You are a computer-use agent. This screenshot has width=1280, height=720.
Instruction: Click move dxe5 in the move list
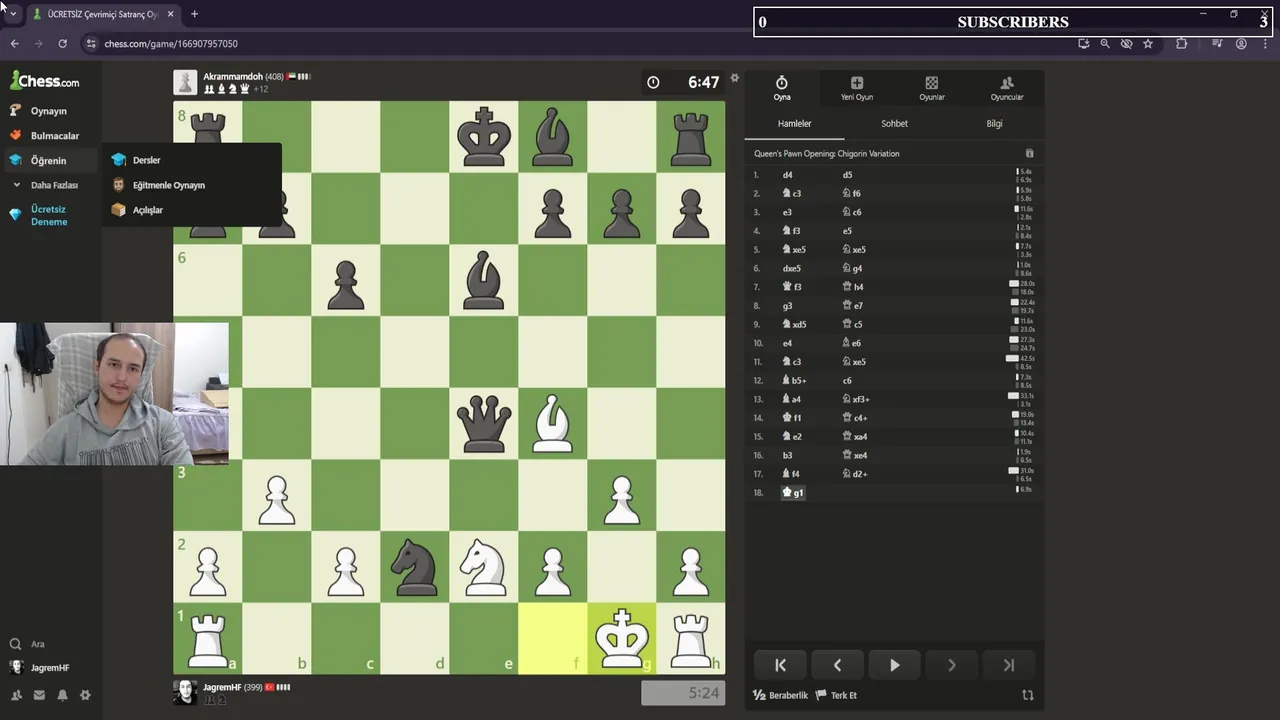coord(792,268)
